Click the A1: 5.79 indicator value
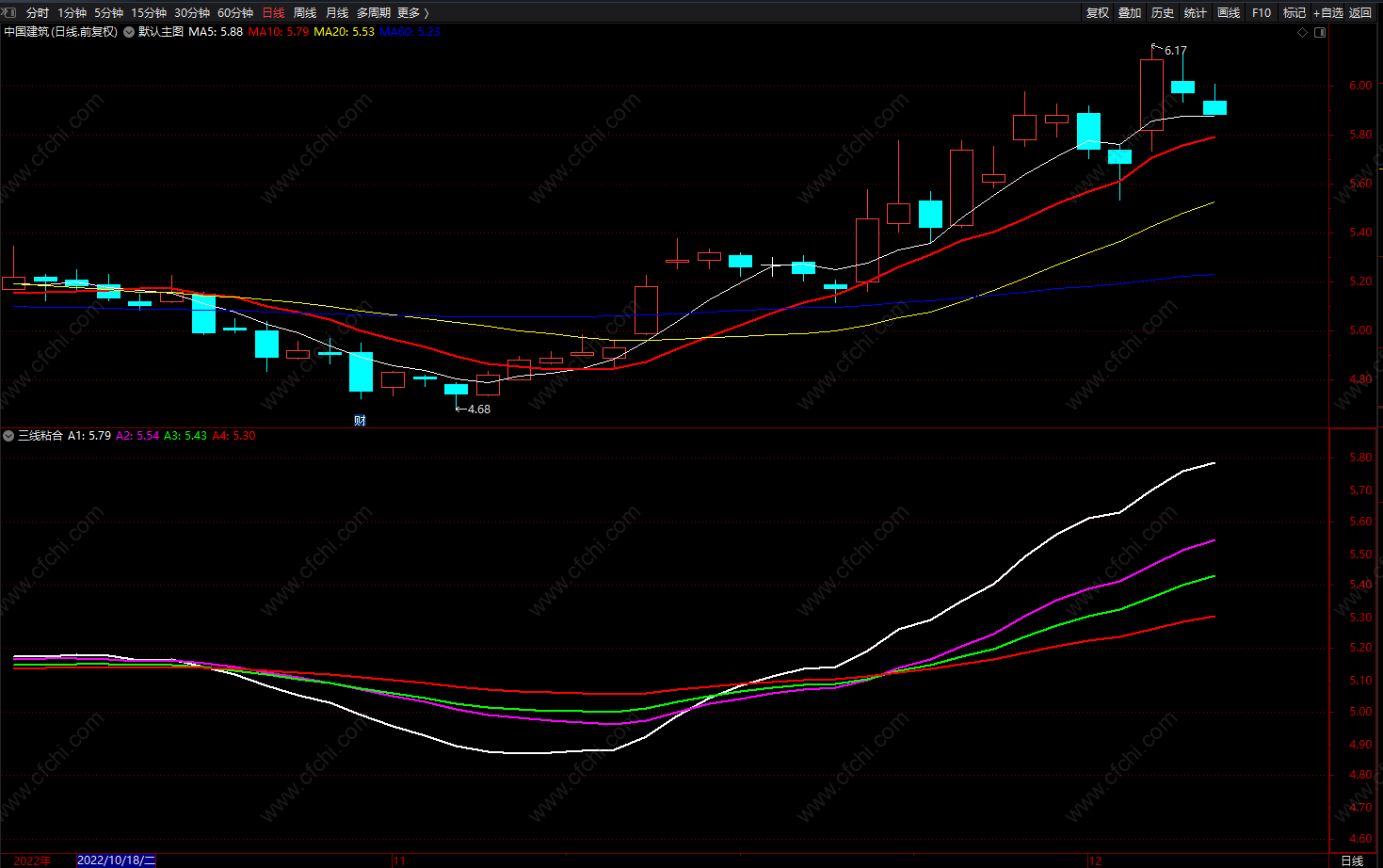 click(x=89, y=436)
